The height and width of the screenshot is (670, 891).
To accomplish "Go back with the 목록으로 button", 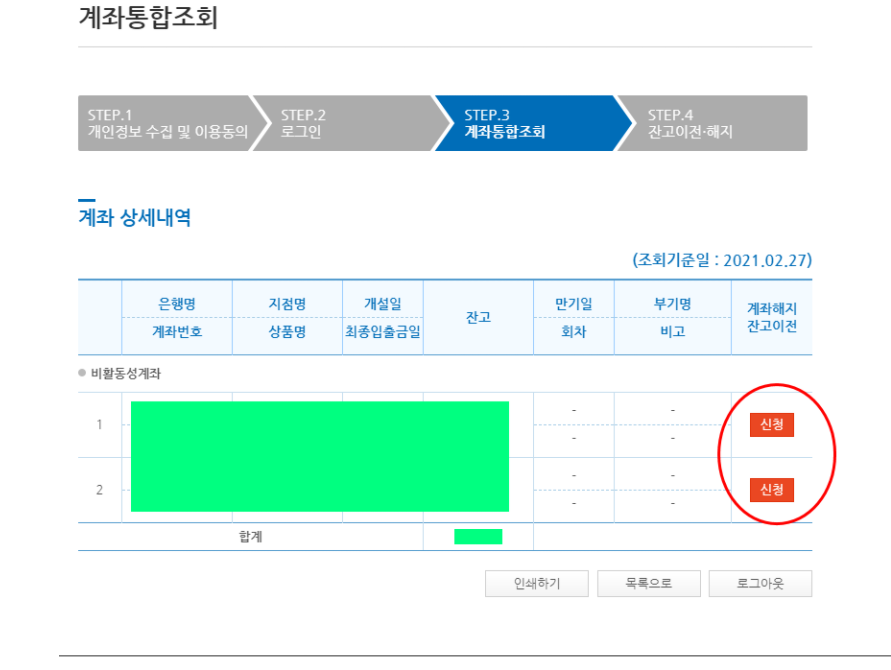I will [648, 584].
